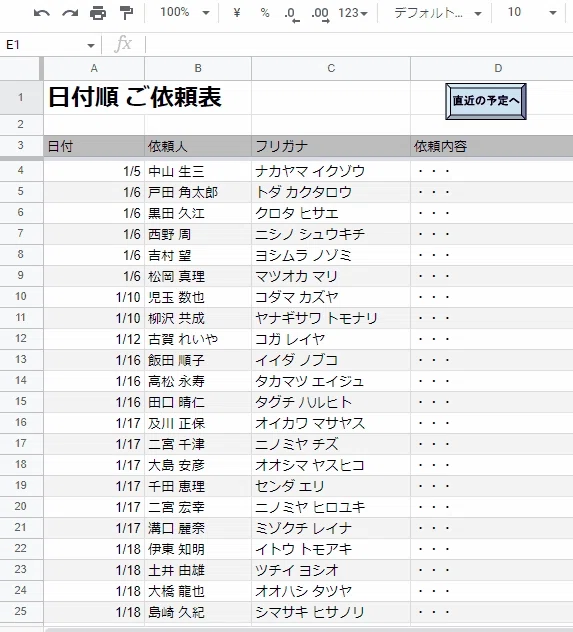Decrease decimal places
Viewport: 573px width, 632px height.
point(291,14)
